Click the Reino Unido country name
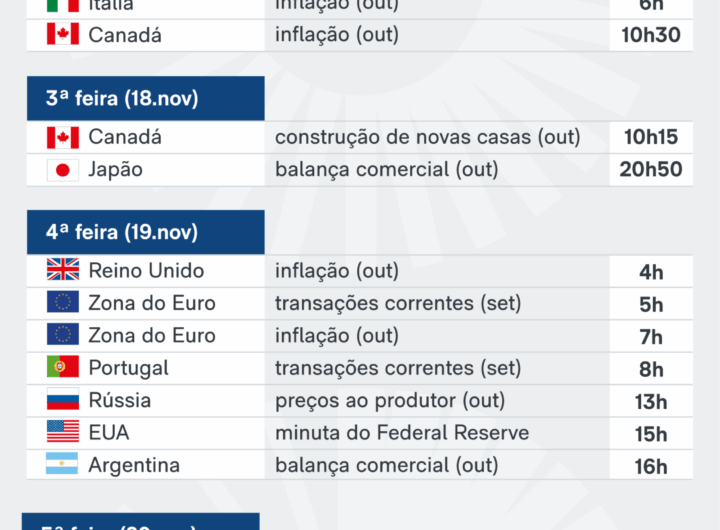The height and width of the screenshot is (530, 720). pos(146,271)
